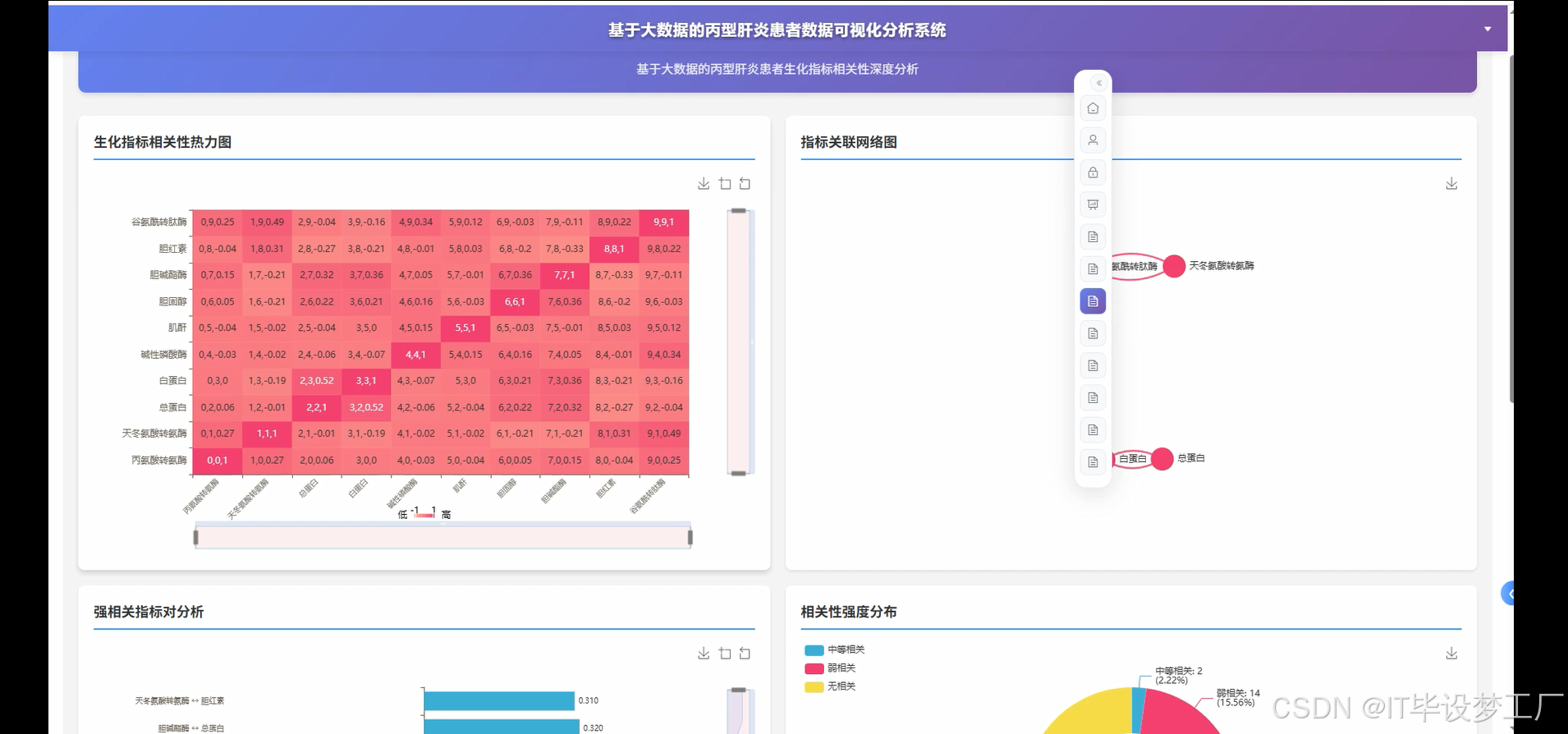Click the 天冬氨酸转氨酶 node in network graph
The height and width of the screenshot is (734, 1568).
point(1175,266)
